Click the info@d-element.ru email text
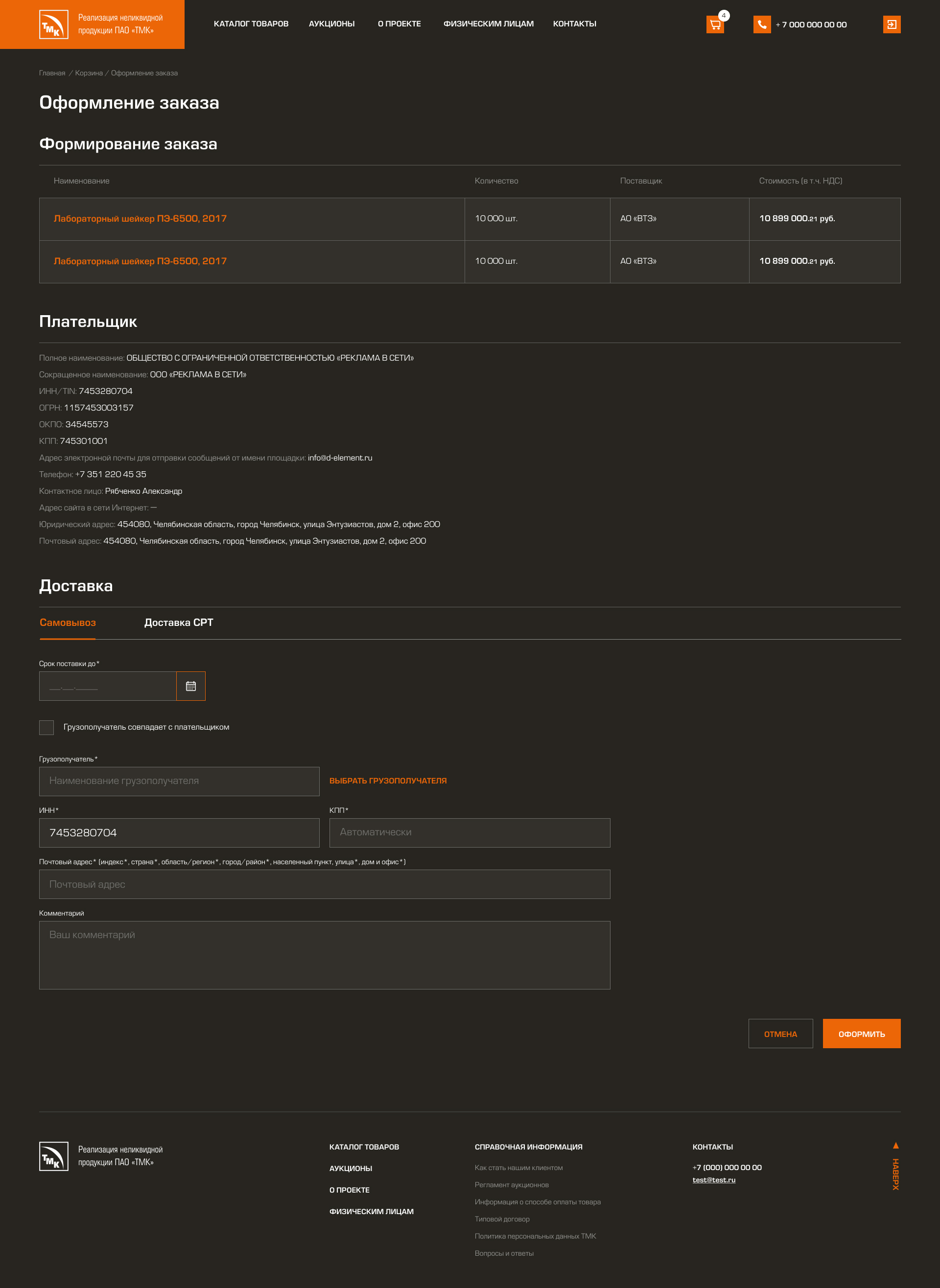 click(x=340, y=458)
